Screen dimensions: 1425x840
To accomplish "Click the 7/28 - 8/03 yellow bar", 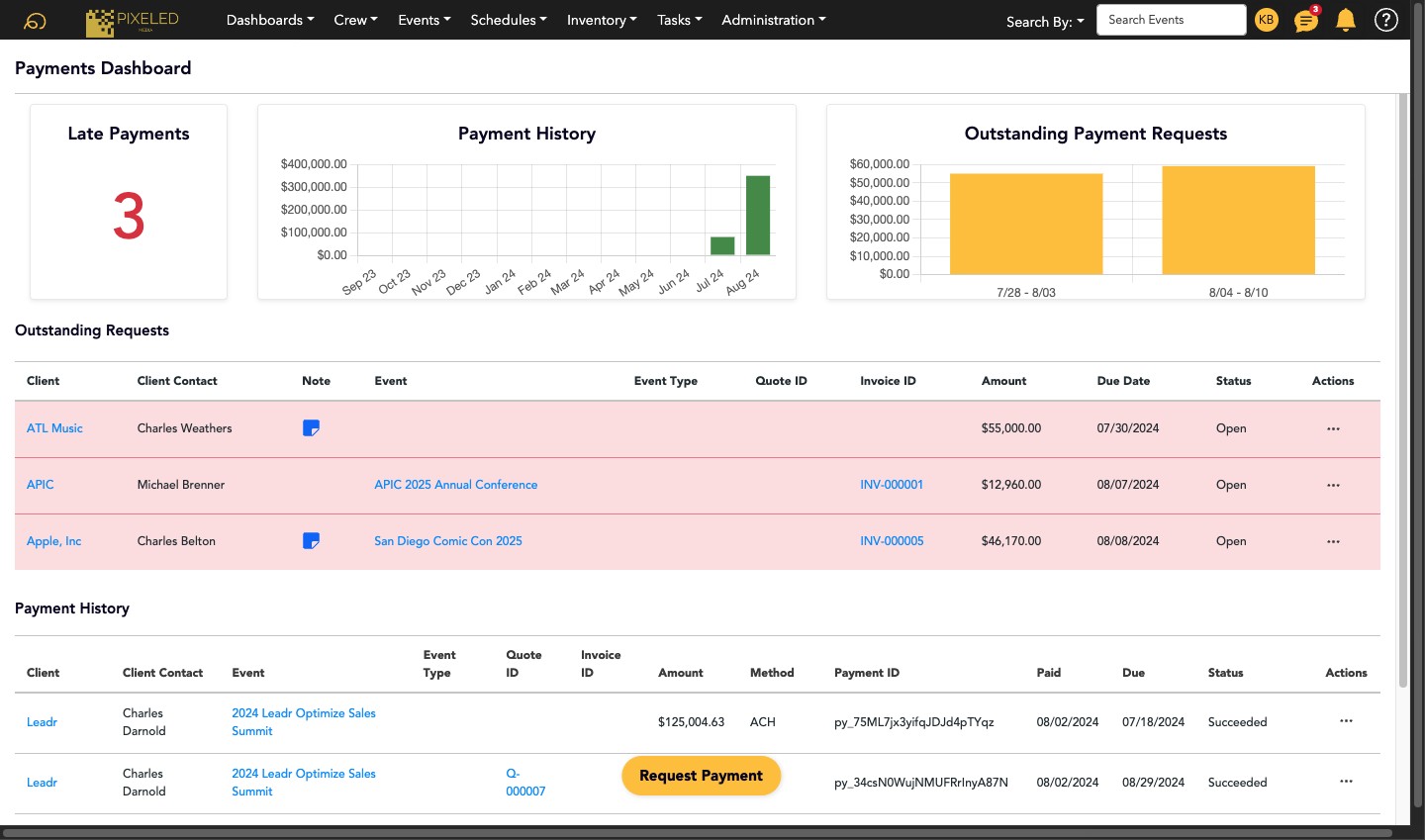I will pyautogui.click(x=1025, y=224).
